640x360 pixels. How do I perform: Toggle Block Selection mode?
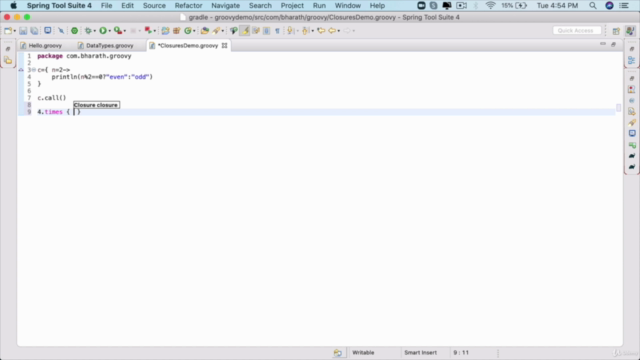266,31
